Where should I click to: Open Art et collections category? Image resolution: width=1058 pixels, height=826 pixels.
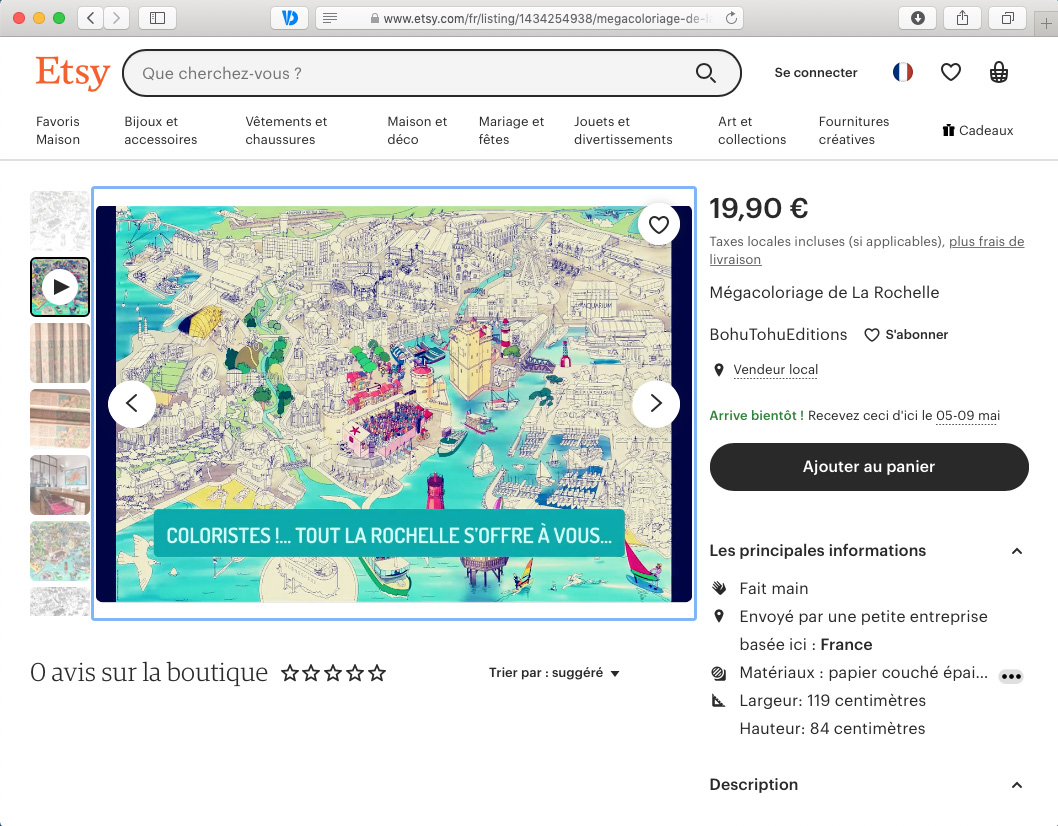752,131
